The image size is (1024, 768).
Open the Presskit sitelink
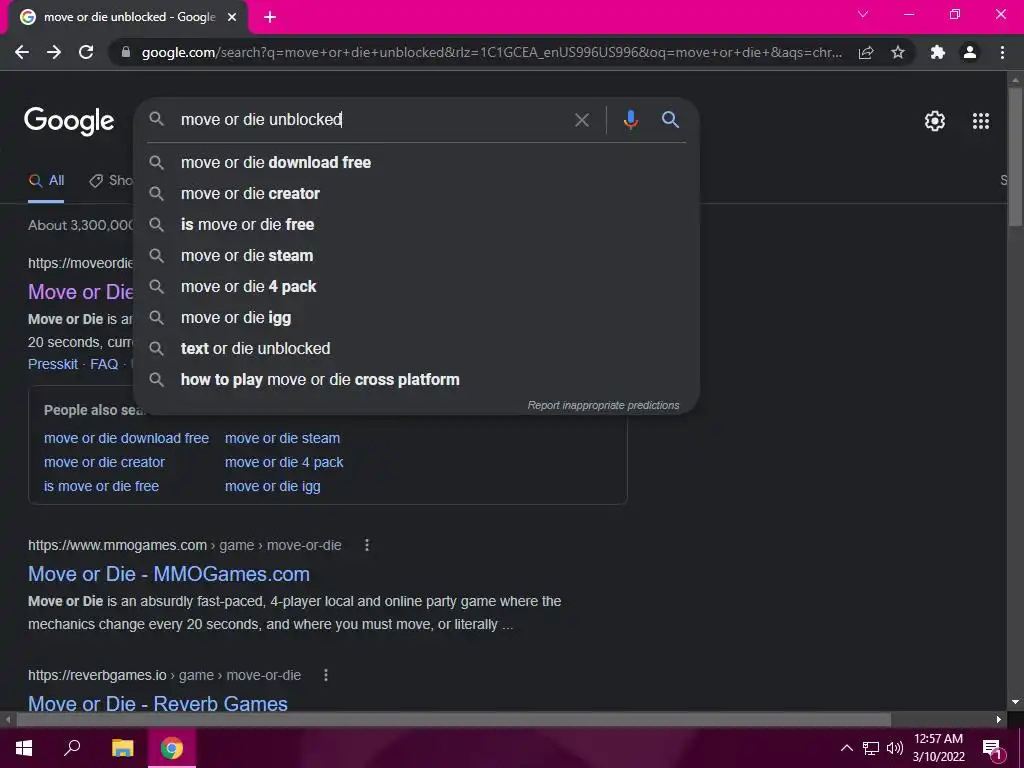coord(53,364)
